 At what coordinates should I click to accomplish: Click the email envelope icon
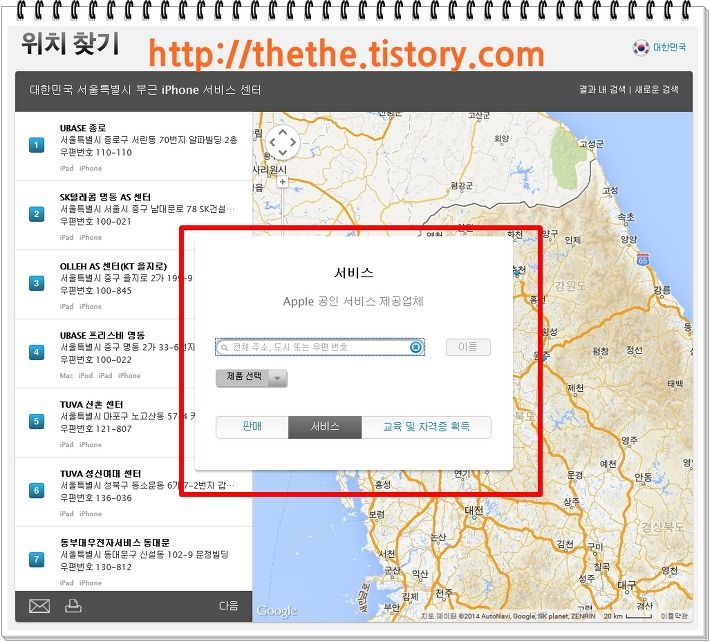click(39, 606)
